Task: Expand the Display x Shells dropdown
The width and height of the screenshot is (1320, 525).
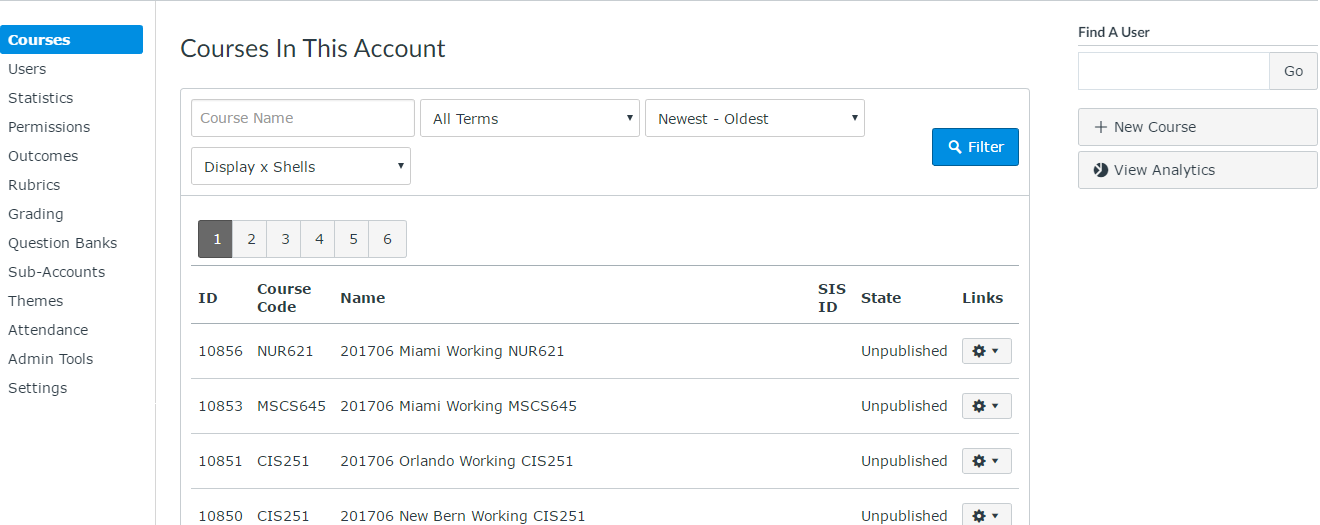Action: click(x=301, y=167)
